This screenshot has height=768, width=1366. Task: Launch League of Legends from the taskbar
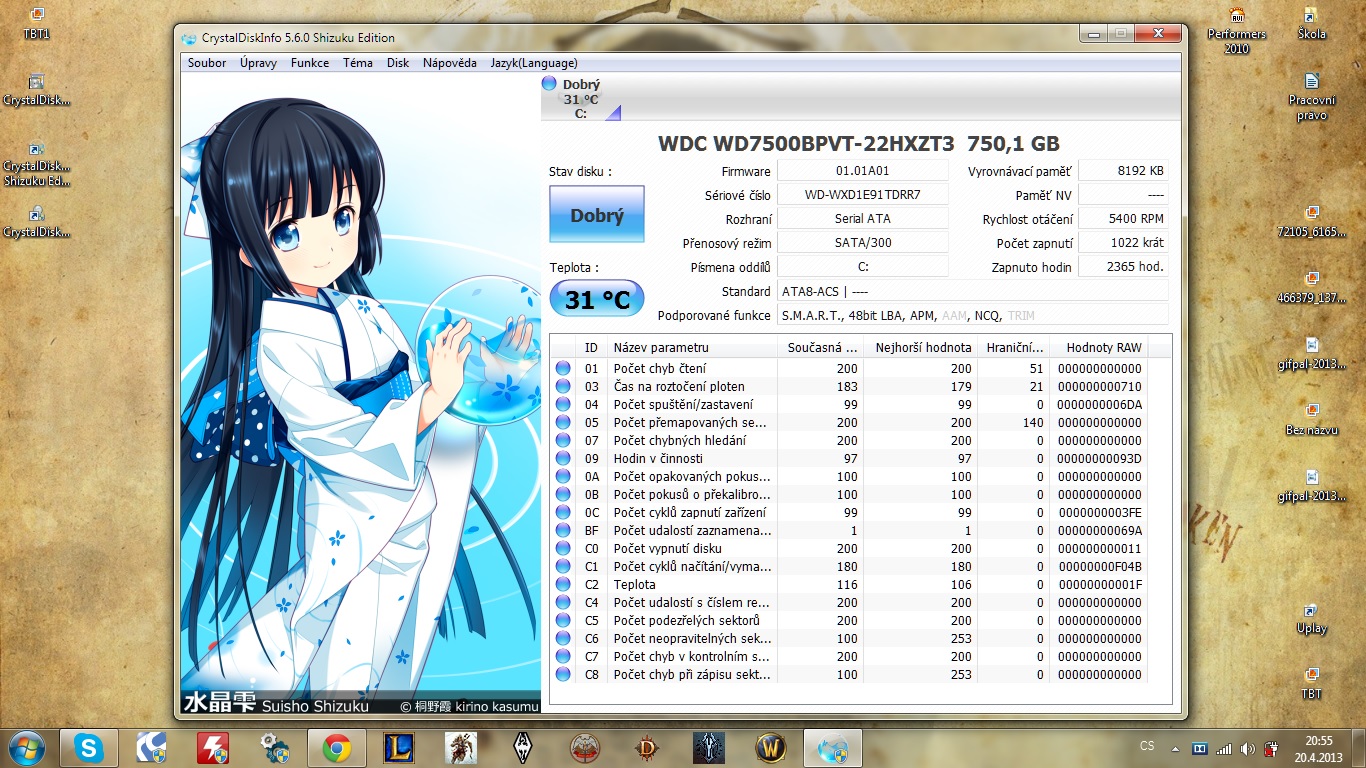pyautogui.click(x=398, y=748)
